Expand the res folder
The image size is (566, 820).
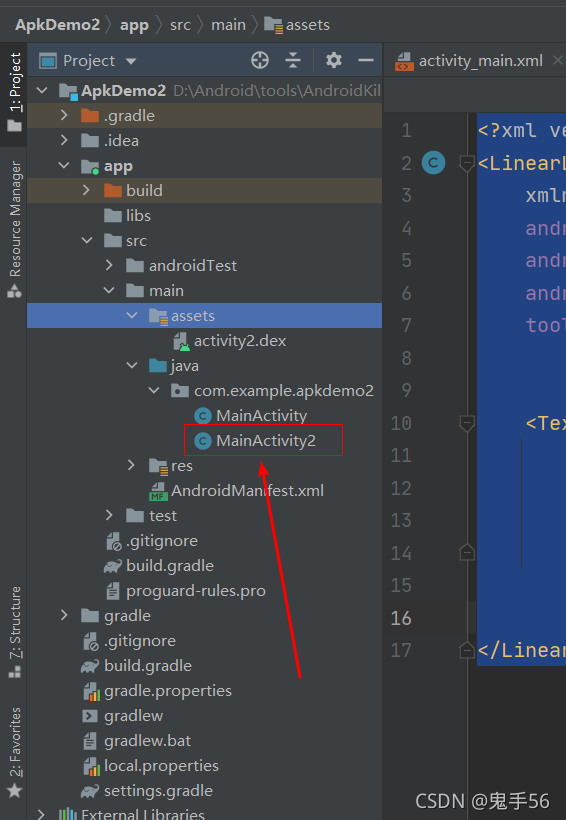click(131, 465)
